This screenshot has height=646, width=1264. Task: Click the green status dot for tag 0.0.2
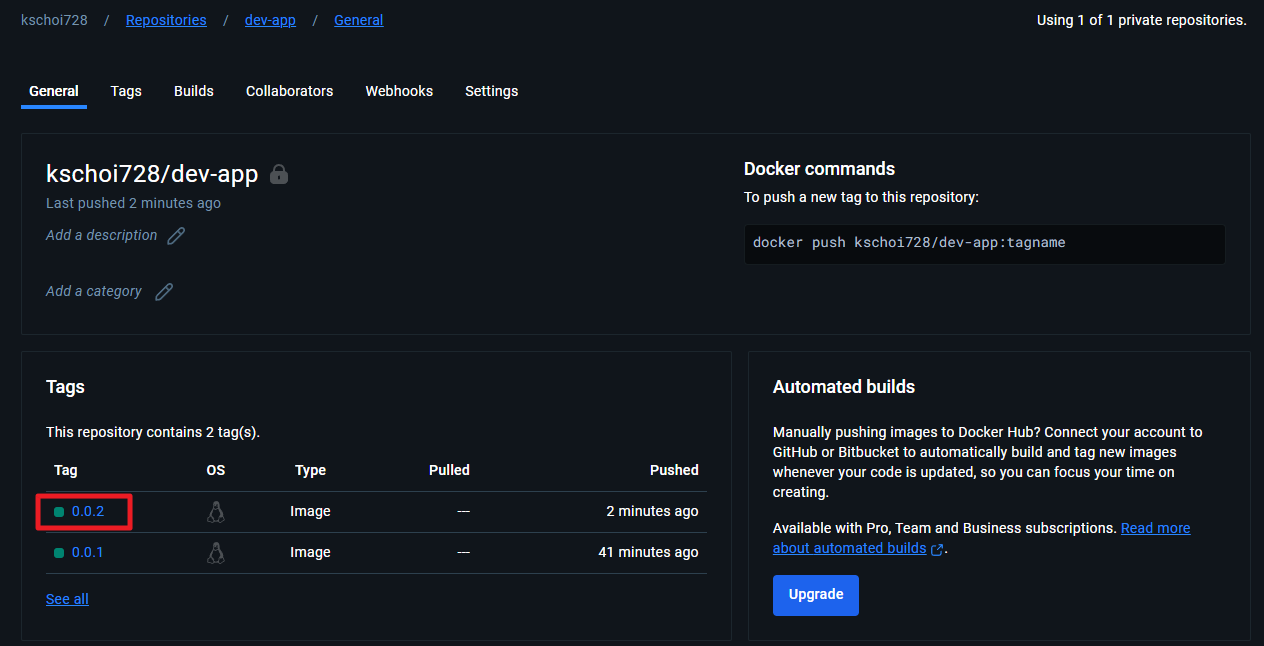[59, 512]
